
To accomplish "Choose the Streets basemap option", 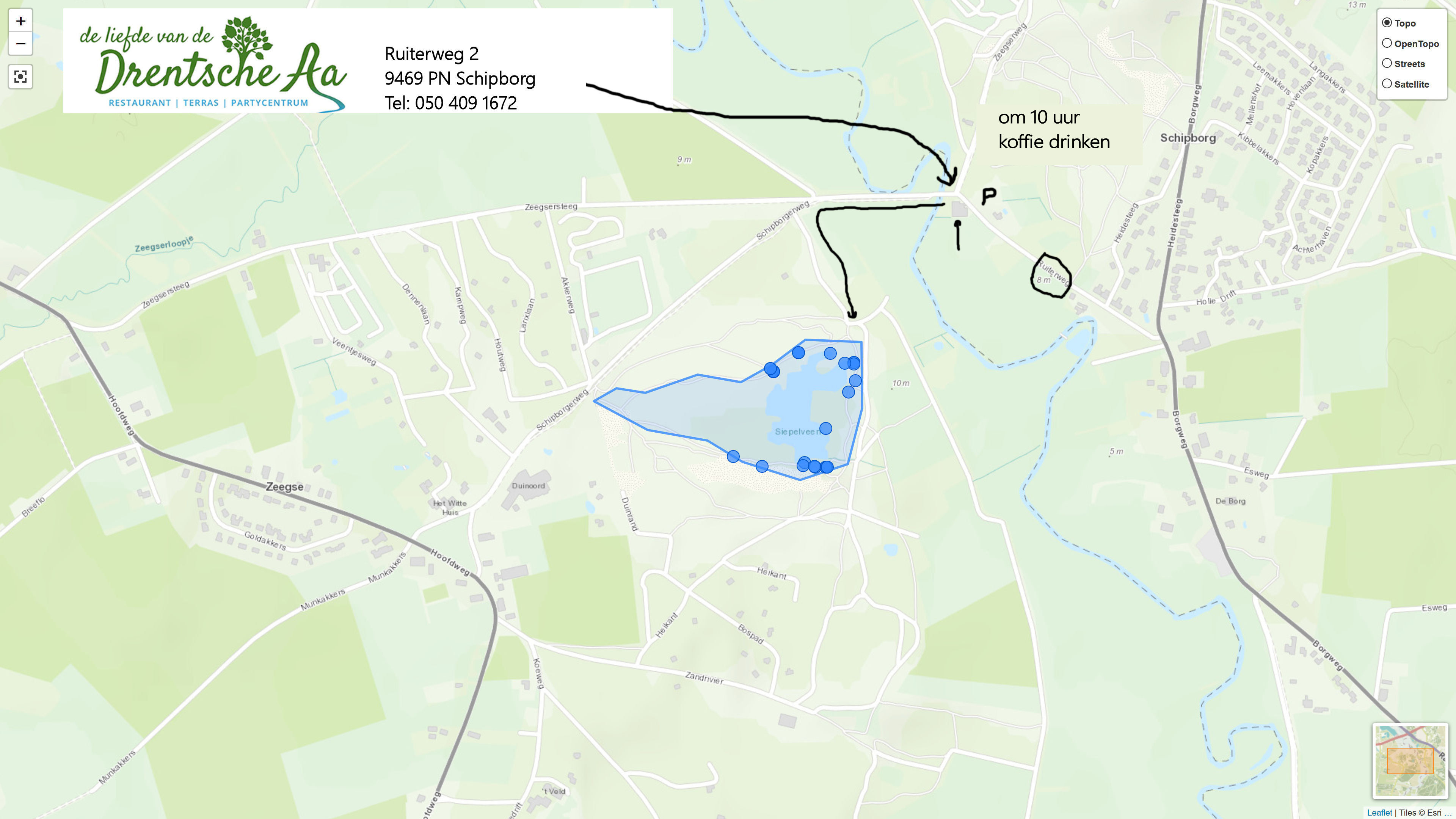I will point(1387,63).
